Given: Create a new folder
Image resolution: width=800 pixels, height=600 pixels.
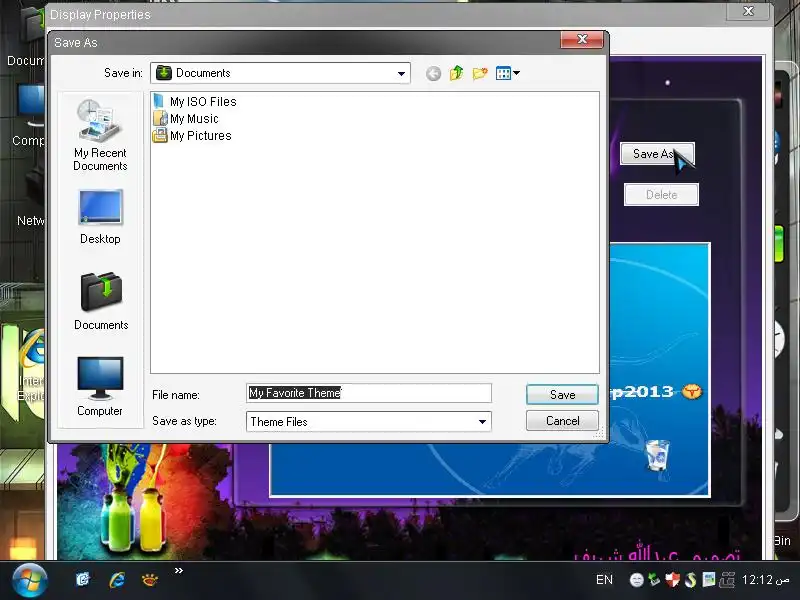Looking at the screenshot, I should (x=480, y=73).
